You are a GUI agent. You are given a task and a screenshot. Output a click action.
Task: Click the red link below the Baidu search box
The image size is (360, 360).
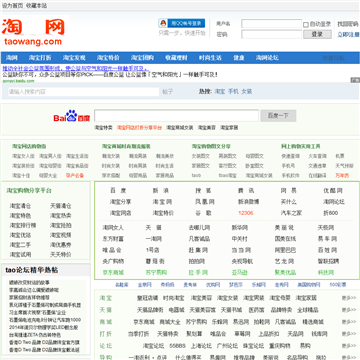coord(139,128)
